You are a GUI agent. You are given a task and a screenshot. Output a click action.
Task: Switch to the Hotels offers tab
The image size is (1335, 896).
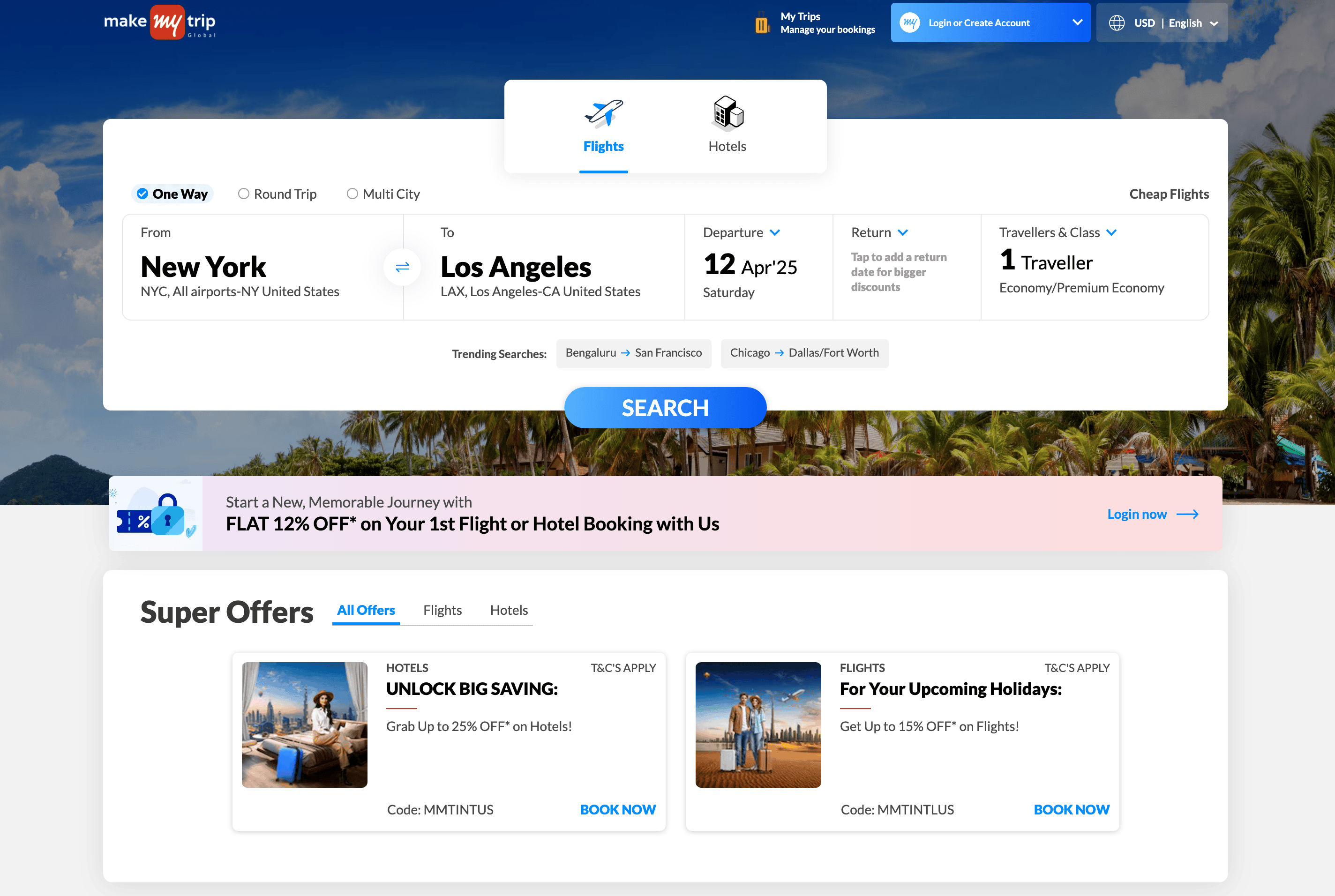(x=509, y=610)
